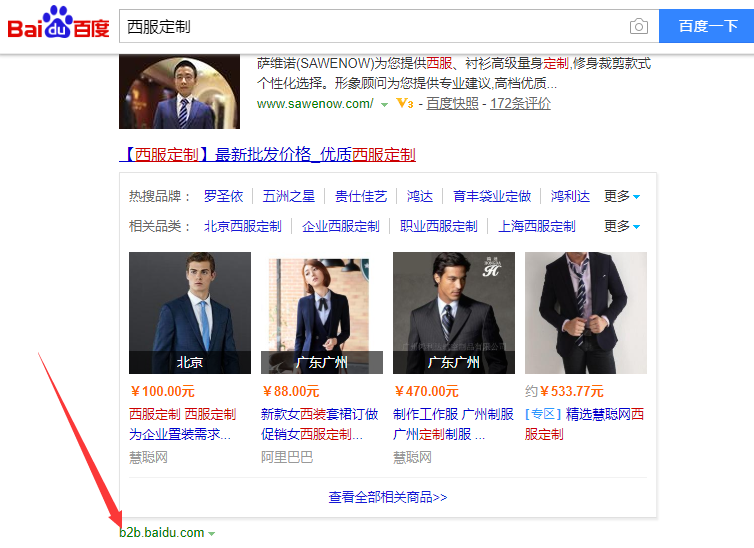Expand dropdown arrow next to www.sawenow.com
The height and width of the screenshot is (548, 754).
pyautogui.click(x=384, y=104)
